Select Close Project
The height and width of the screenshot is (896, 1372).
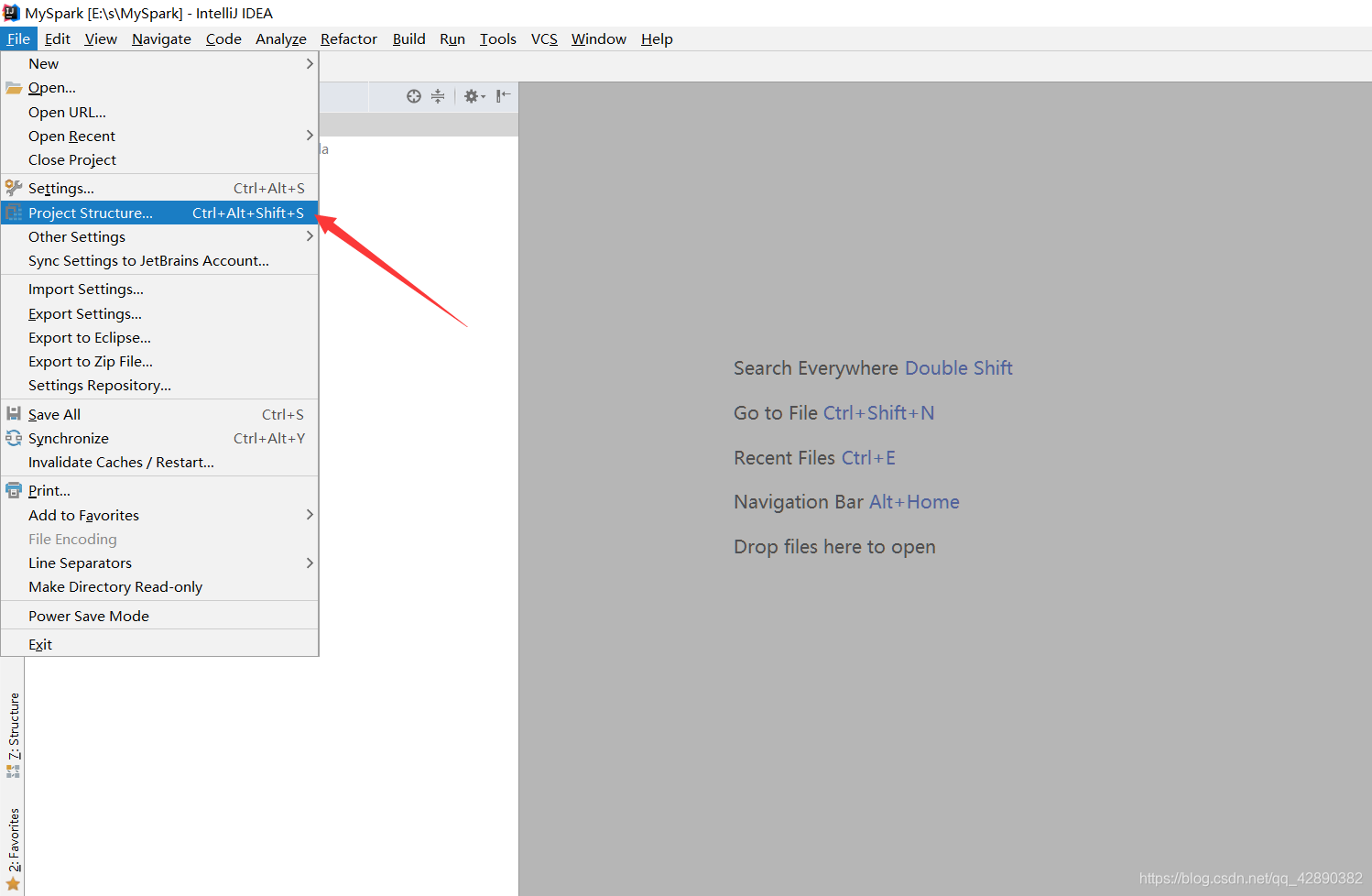[x=159, y=159]
